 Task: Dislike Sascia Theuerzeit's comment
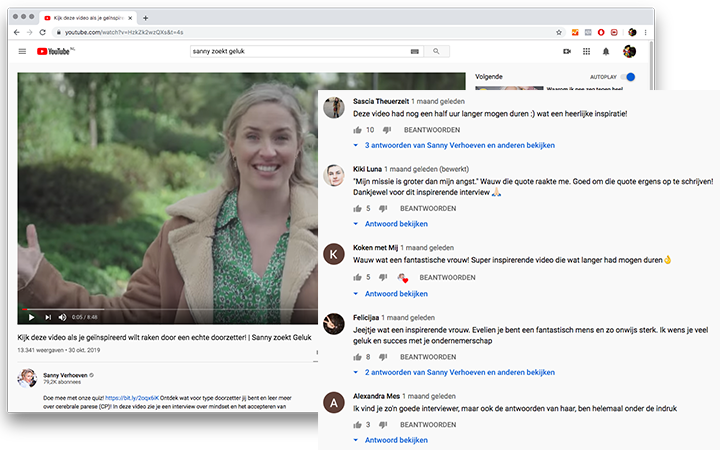(x=387, y=130)
